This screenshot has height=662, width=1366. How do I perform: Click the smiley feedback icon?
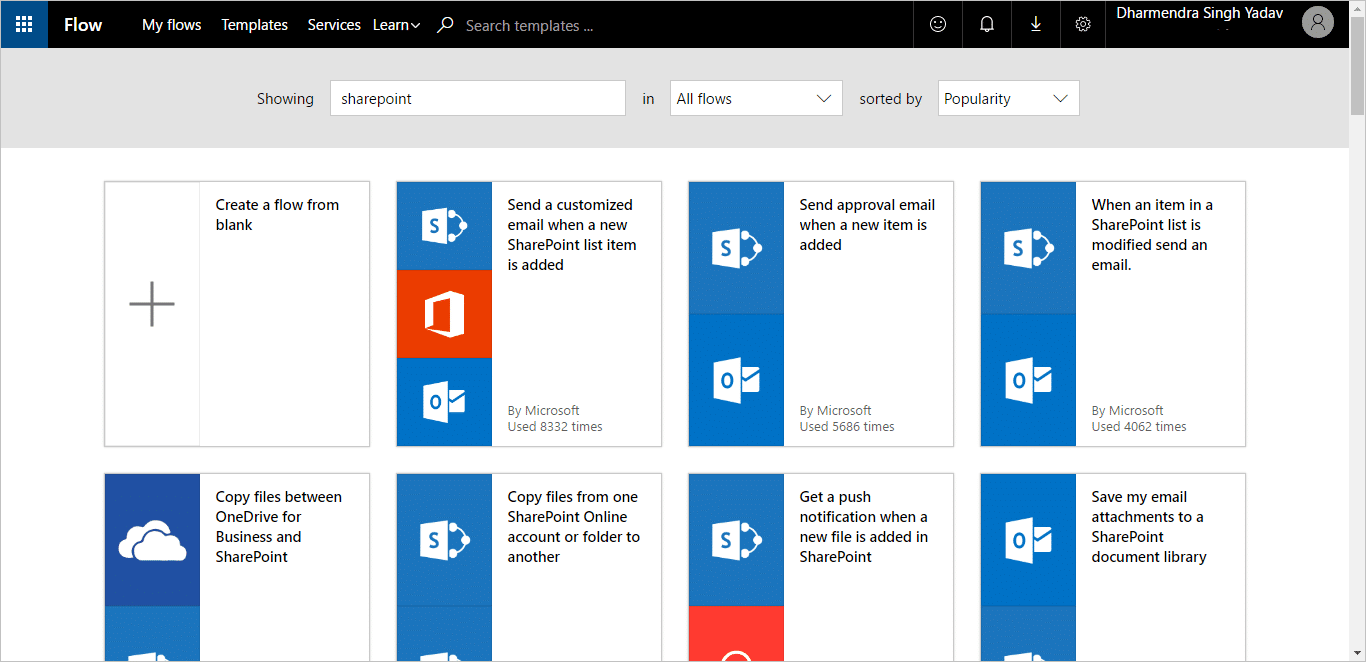[x=938, y=24]
